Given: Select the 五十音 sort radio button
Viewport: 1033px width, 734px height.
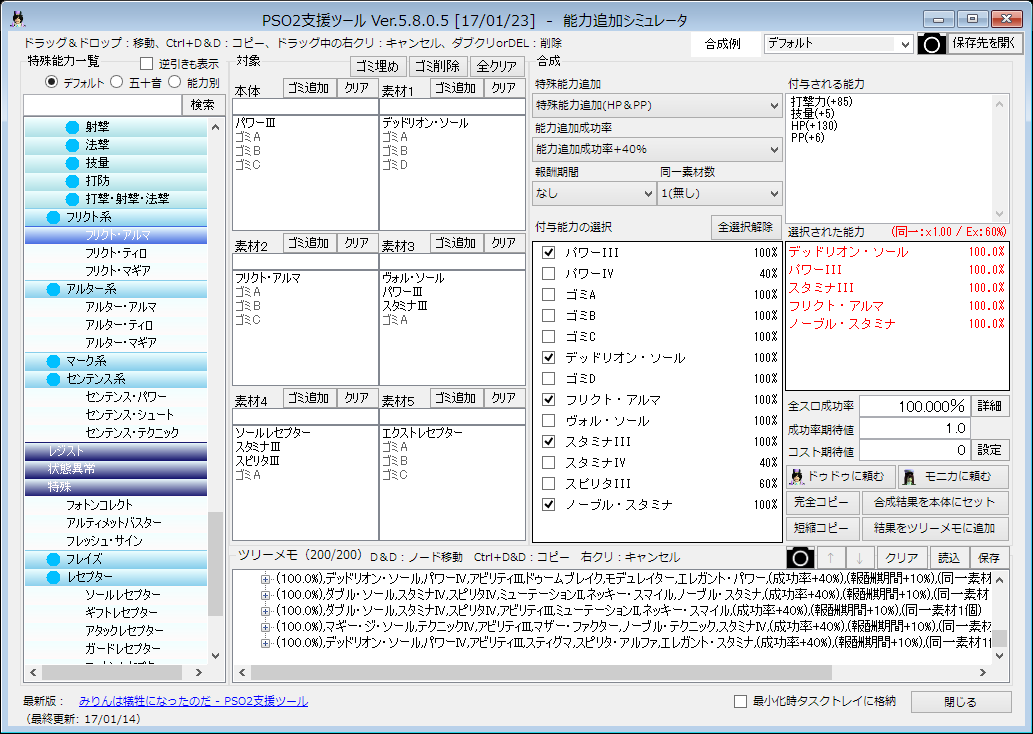Looking at the screenshot, I should click(117, 82).
